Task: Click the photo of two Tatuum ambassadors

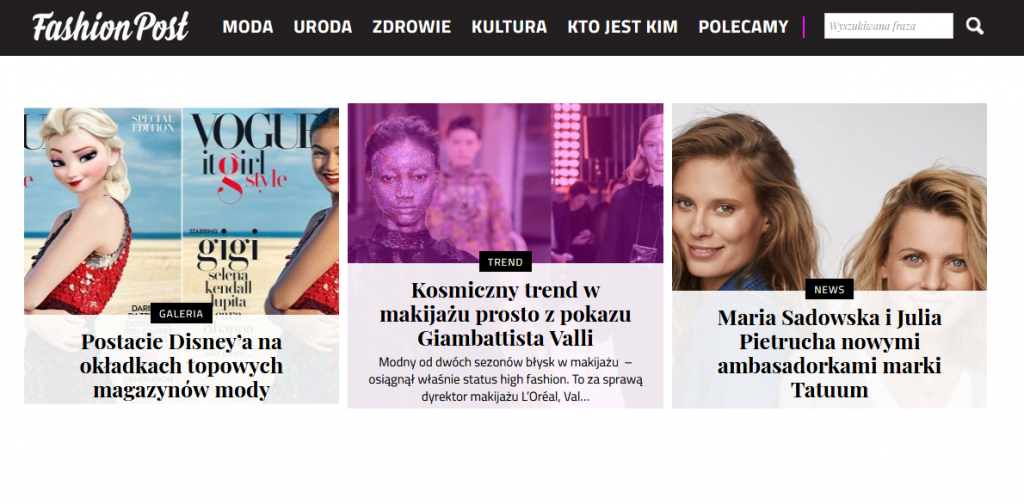Action: click(829, 196)
